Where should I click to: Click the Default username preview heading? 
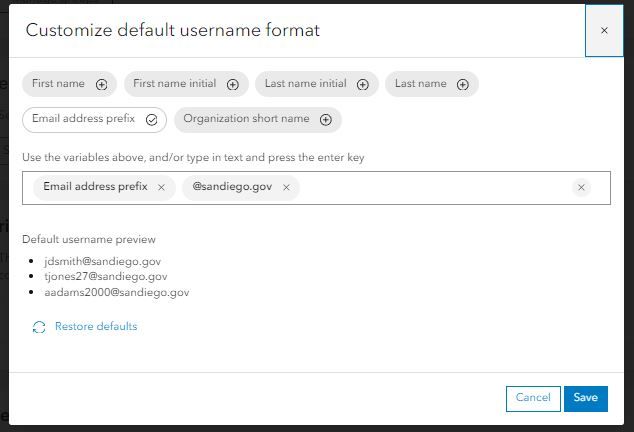89,239
